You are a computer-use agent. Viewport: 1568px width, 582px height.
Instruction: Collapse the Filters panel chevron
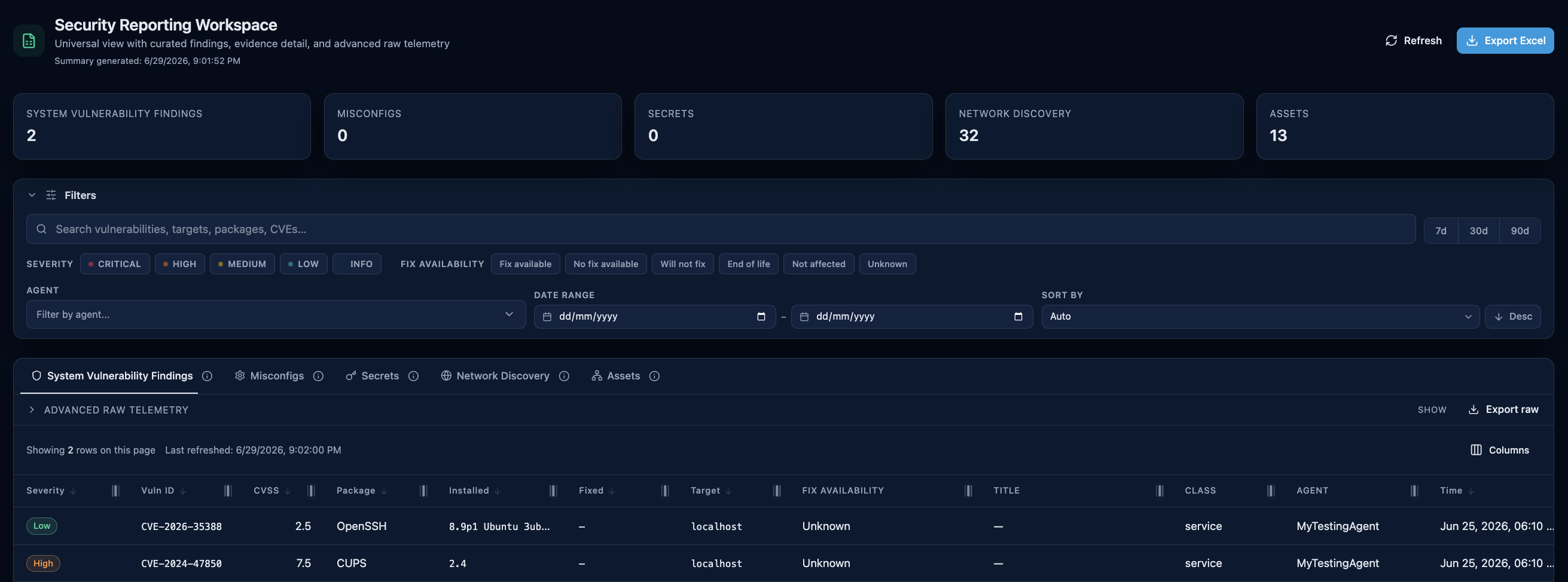32,195
